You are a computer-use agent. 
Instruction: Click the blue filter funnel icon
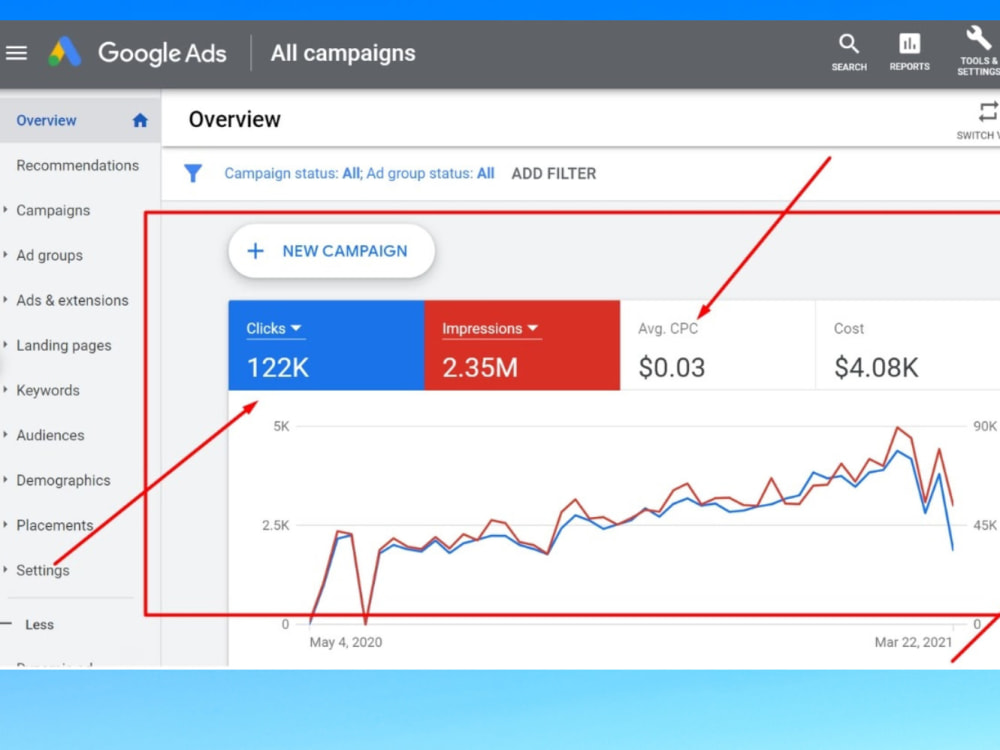[193, 173]
